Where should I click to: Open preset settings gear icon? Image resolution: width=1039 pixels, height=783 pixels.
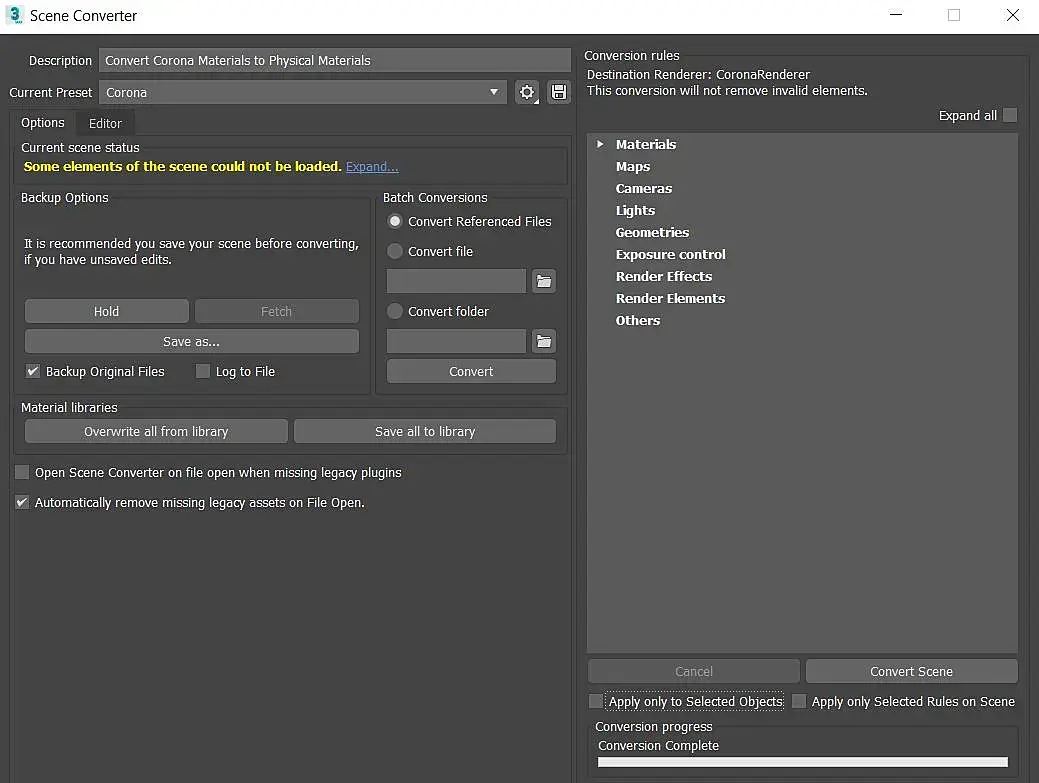[x=527, y=92]
